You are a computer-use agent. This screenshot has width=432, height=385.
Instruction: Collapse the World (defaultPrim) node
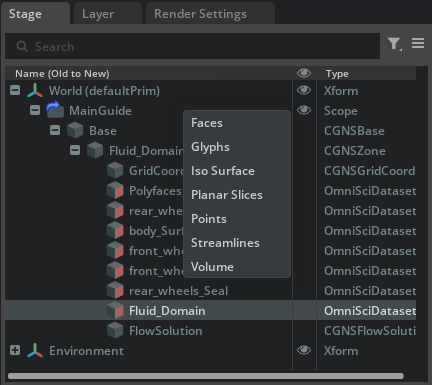(15, 90)
